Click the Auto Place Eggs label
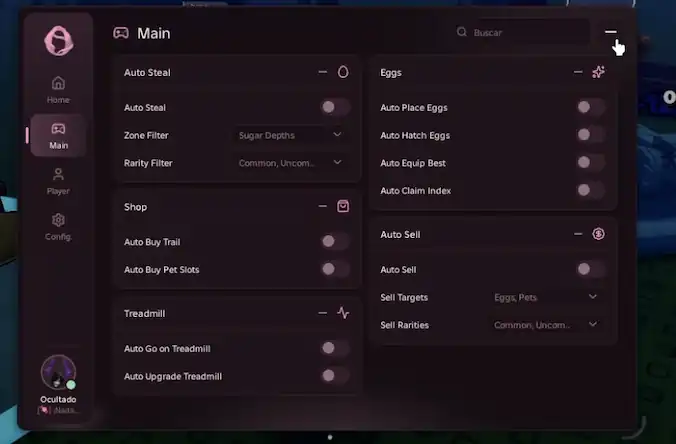The width and height of the screenshot is (676, 444). pos(414,108)
